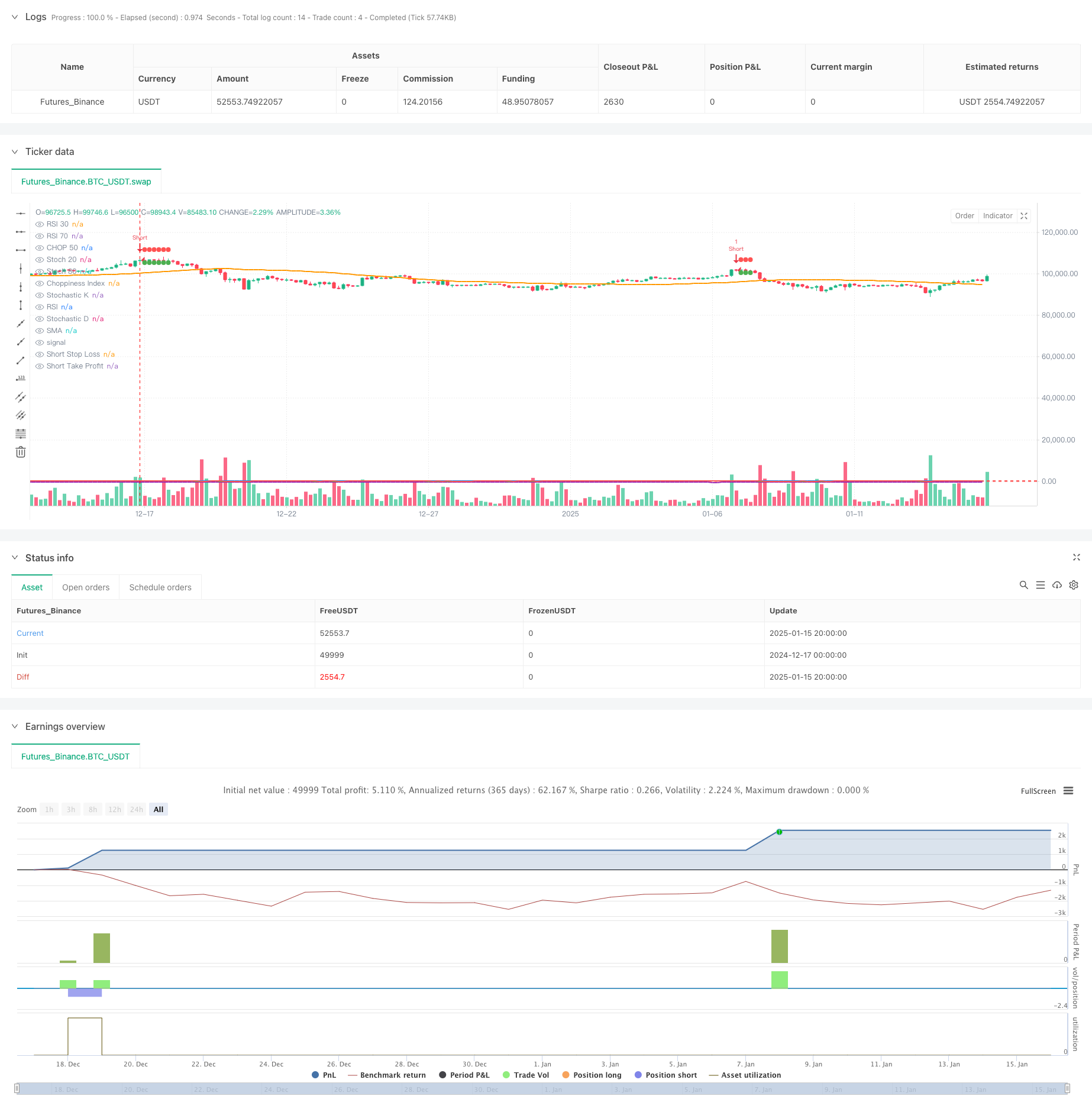Select the vertical ray line drawing tool
The width and height of the screenshot is (1092, 1112).
21,287
